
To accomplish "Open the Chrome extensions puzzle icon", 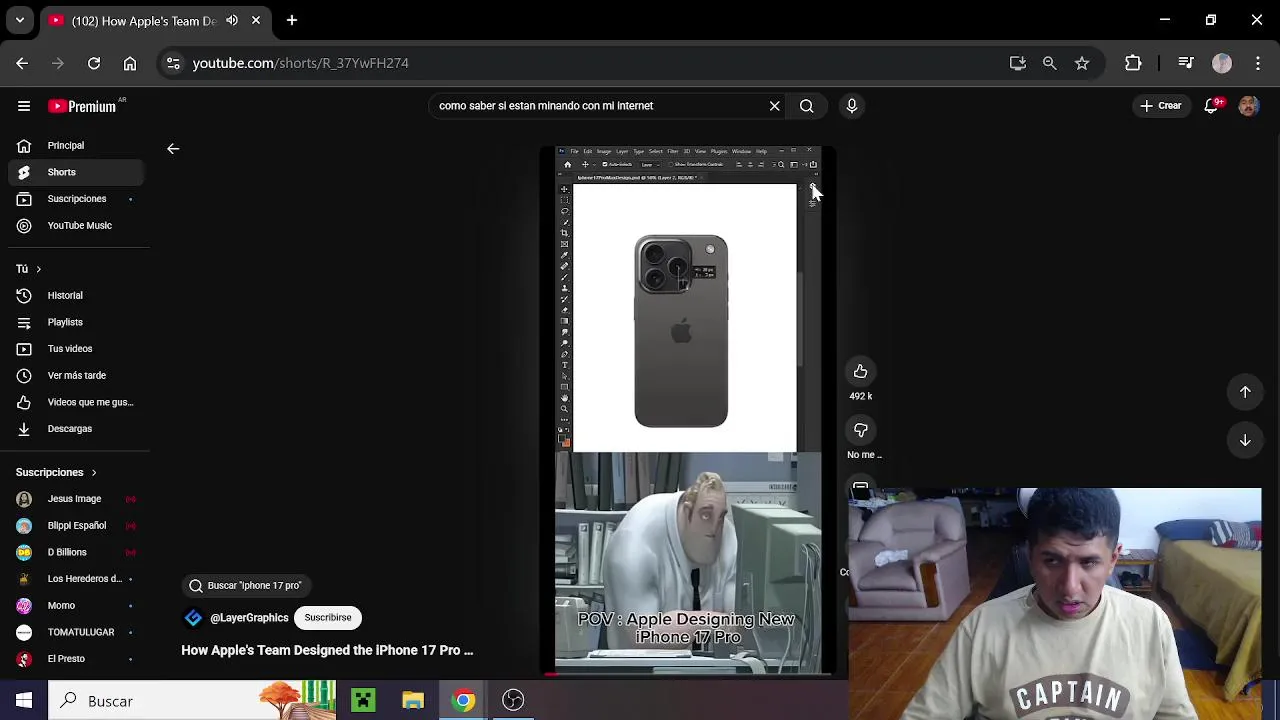I will (x=1133, y=63).
